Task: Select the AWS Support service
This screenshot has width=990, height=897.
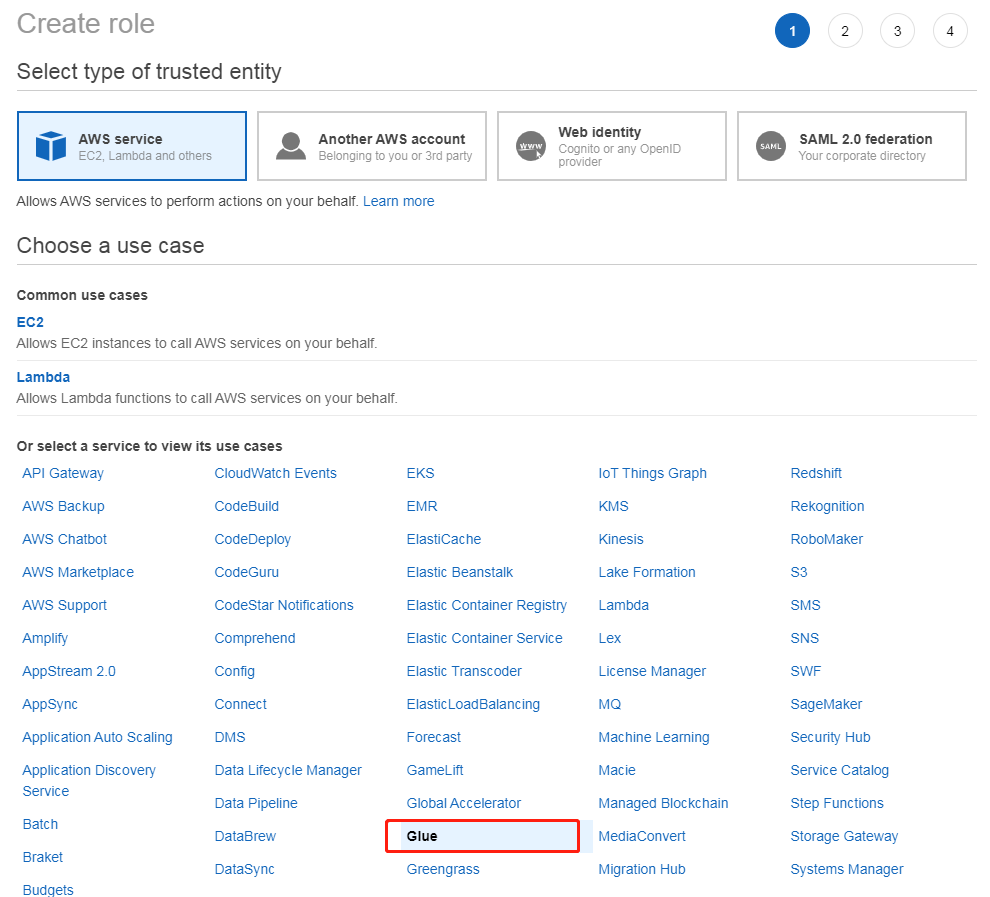Action: (x=64, y=605)
